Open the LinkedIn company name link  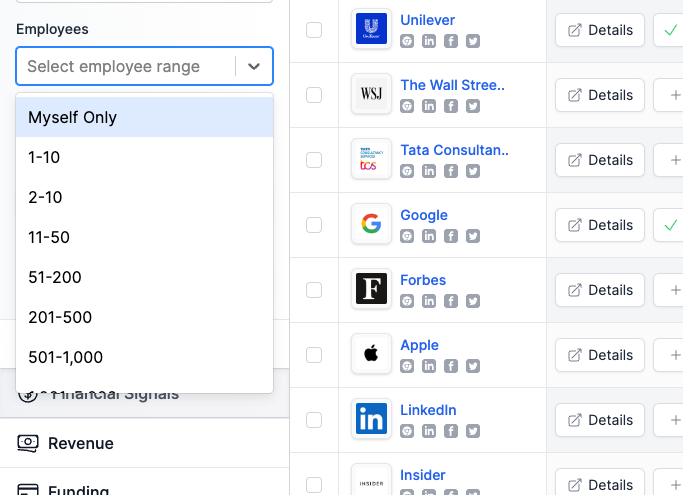(x=428, y=410)
